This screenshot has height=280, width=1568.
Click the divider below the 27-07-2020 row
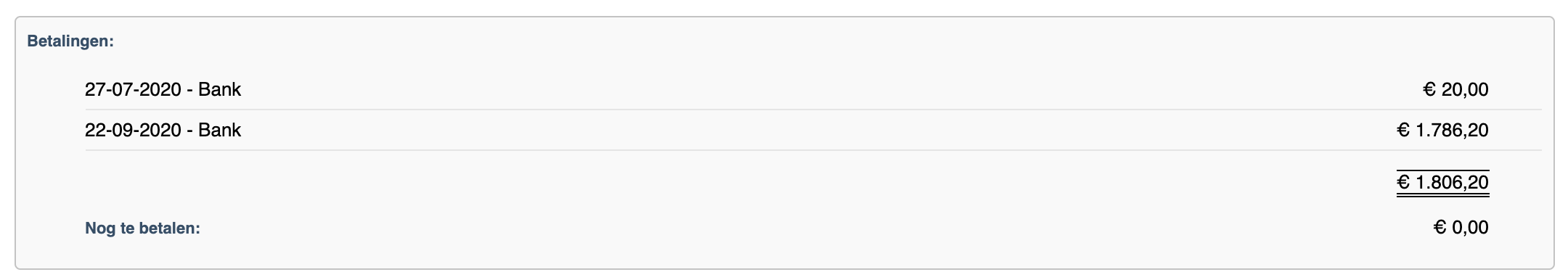(813, 110)
